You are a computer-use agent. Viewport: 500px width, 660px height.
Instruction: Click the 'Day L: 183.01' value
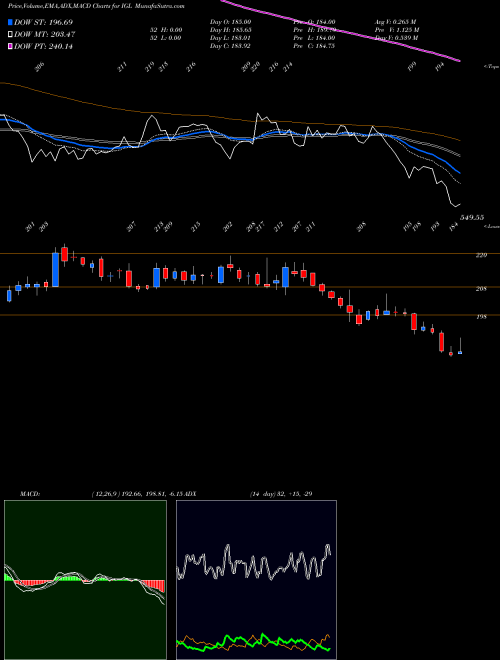click(x=230, y=38)
